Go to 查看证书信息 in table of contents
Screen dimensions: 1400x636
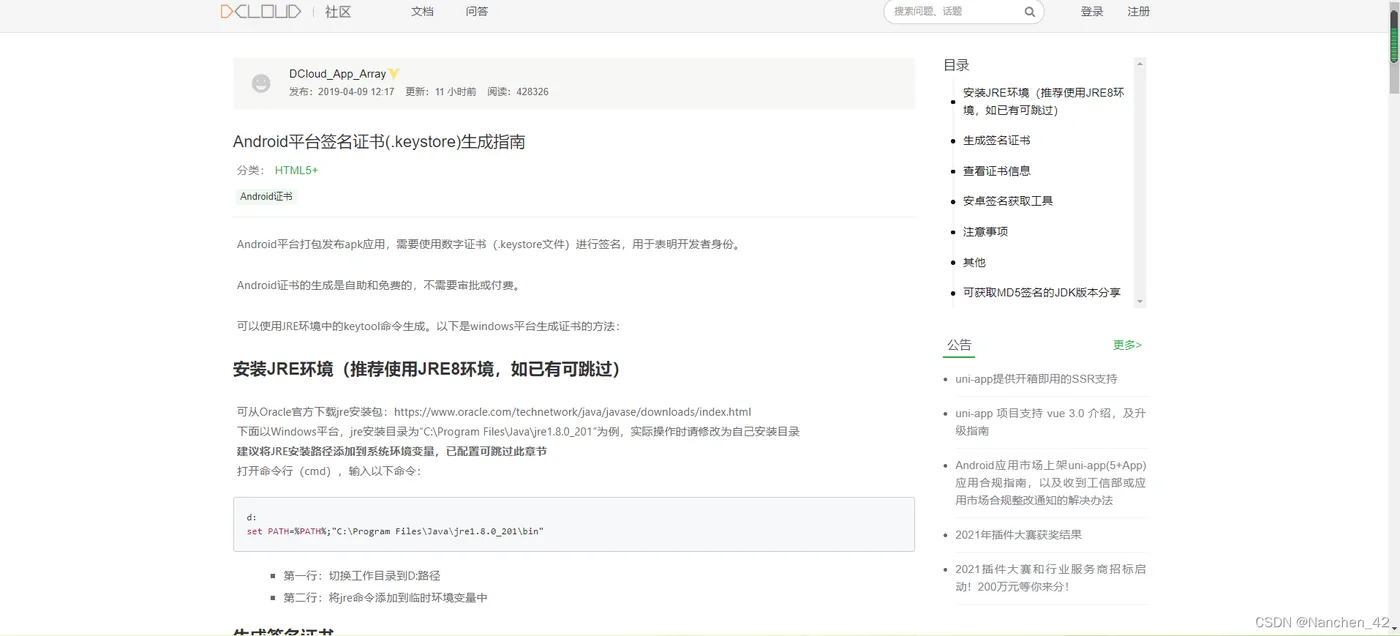coord(996,171)
